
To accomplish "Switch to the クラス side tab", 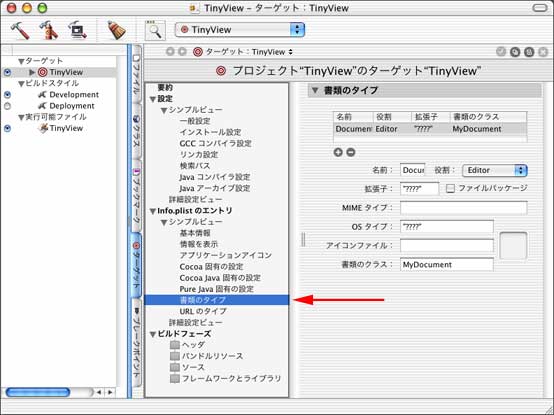I will (137, 131).
